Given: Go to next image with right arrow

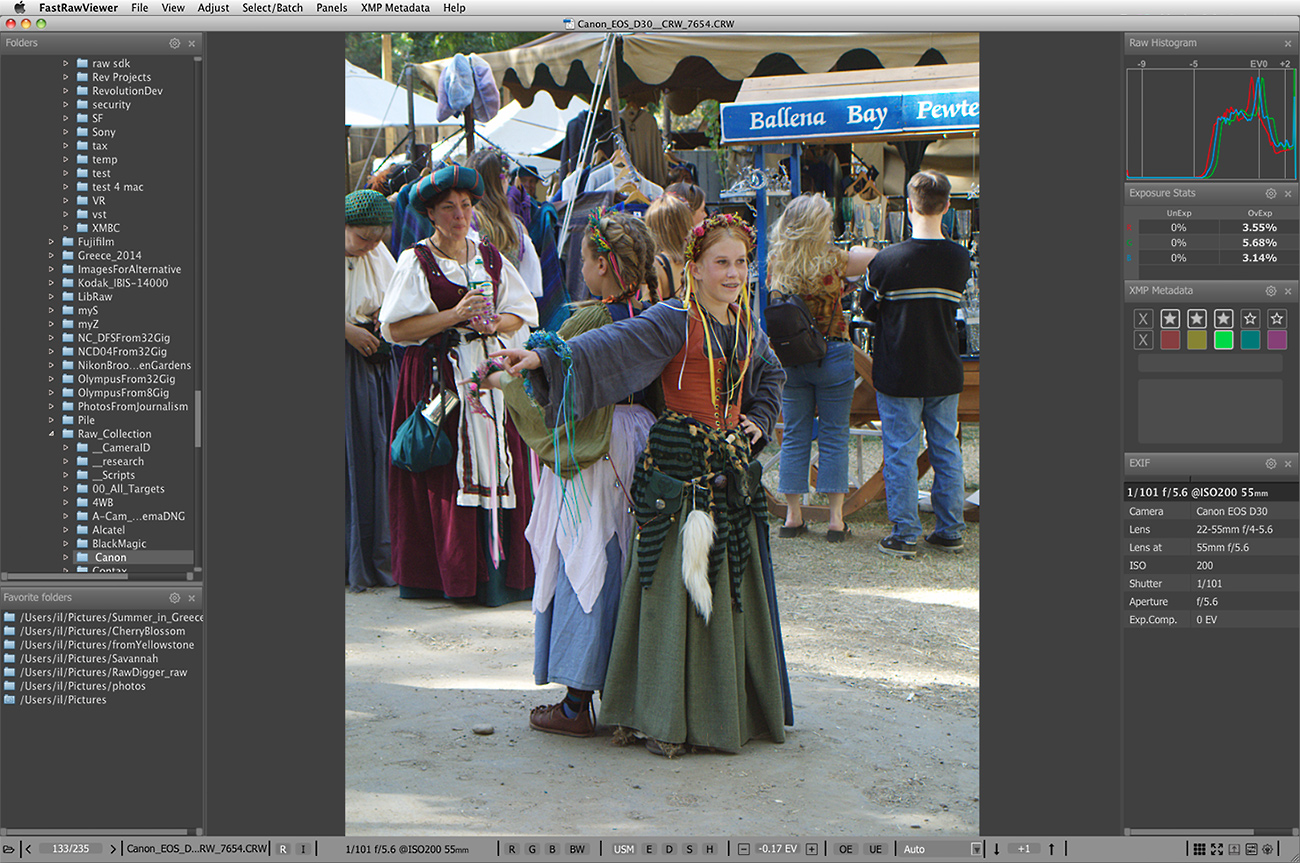Looking at the screenshot, I should point(113,849).
